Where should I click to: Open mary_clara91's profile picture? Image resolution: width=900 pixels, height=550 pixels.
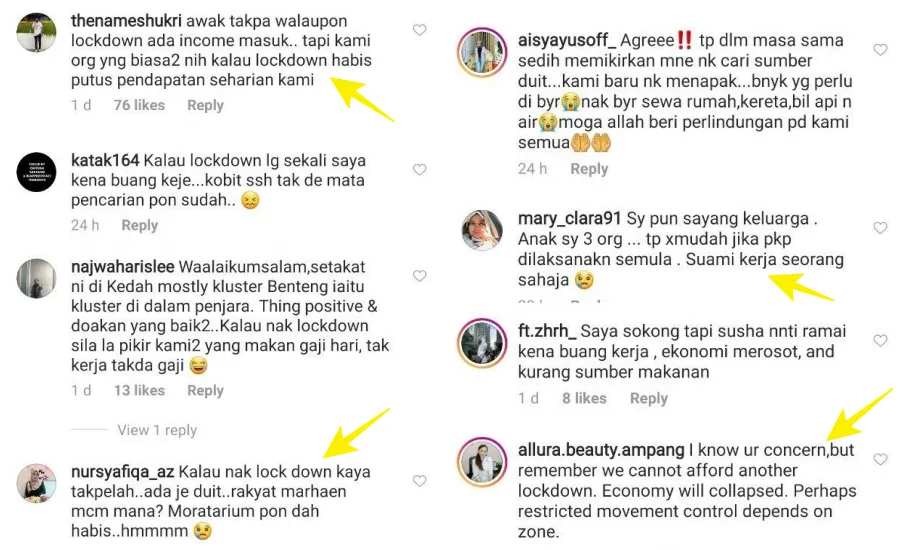pyautogui.click(x=482, y=230)
